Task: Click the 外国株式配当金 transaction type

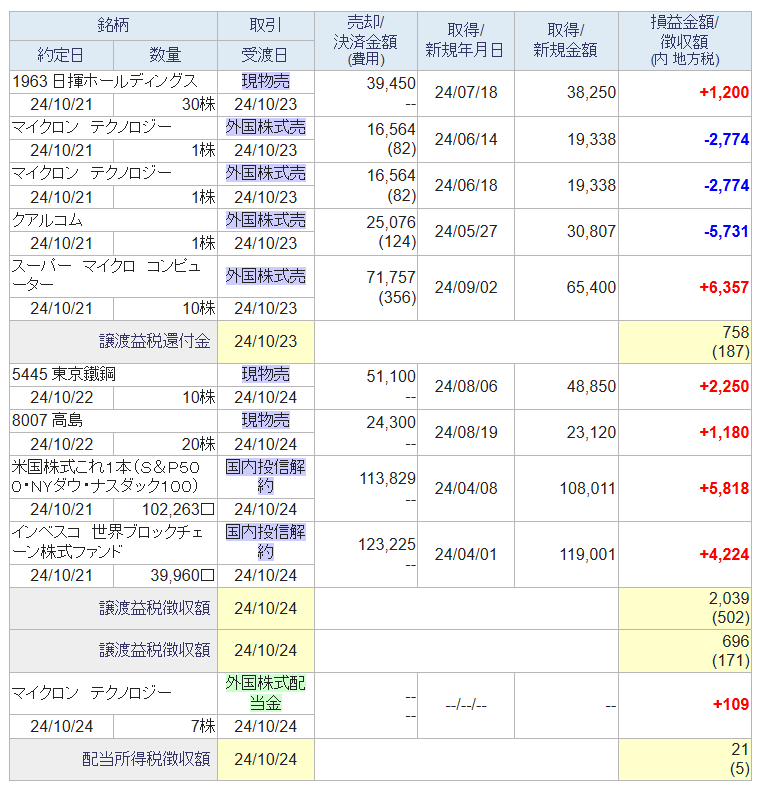Action: [265, 694]
